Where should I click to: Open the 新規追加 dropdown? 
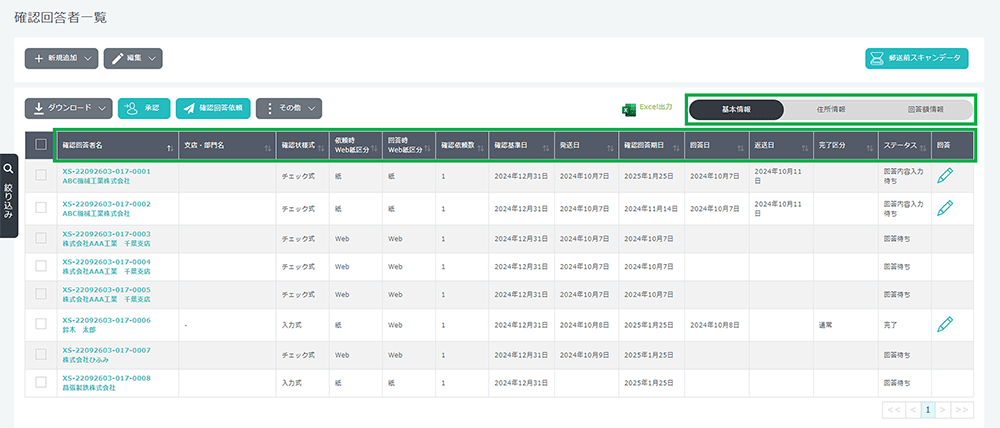(x=61, y=59)
